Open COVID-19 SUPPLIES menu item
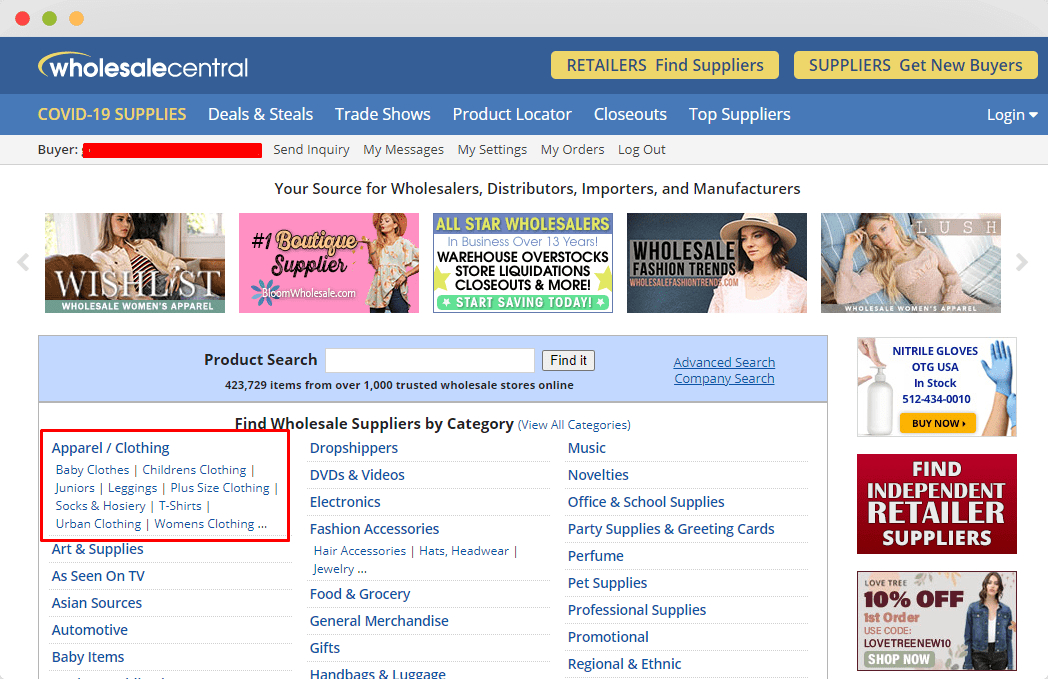1048x679 pixels. click(112, 114)
